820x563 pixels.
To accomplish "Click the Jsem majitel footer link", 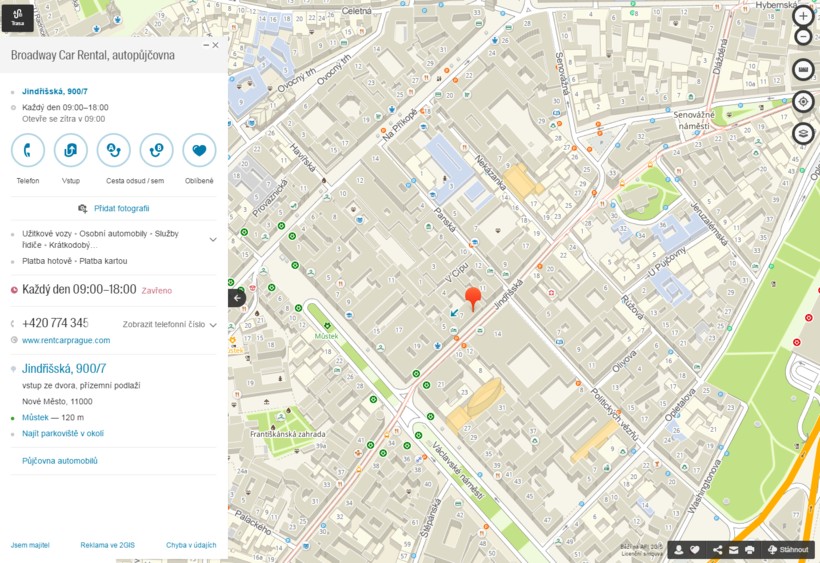I will pyautogui.click(x=30, y=545).
